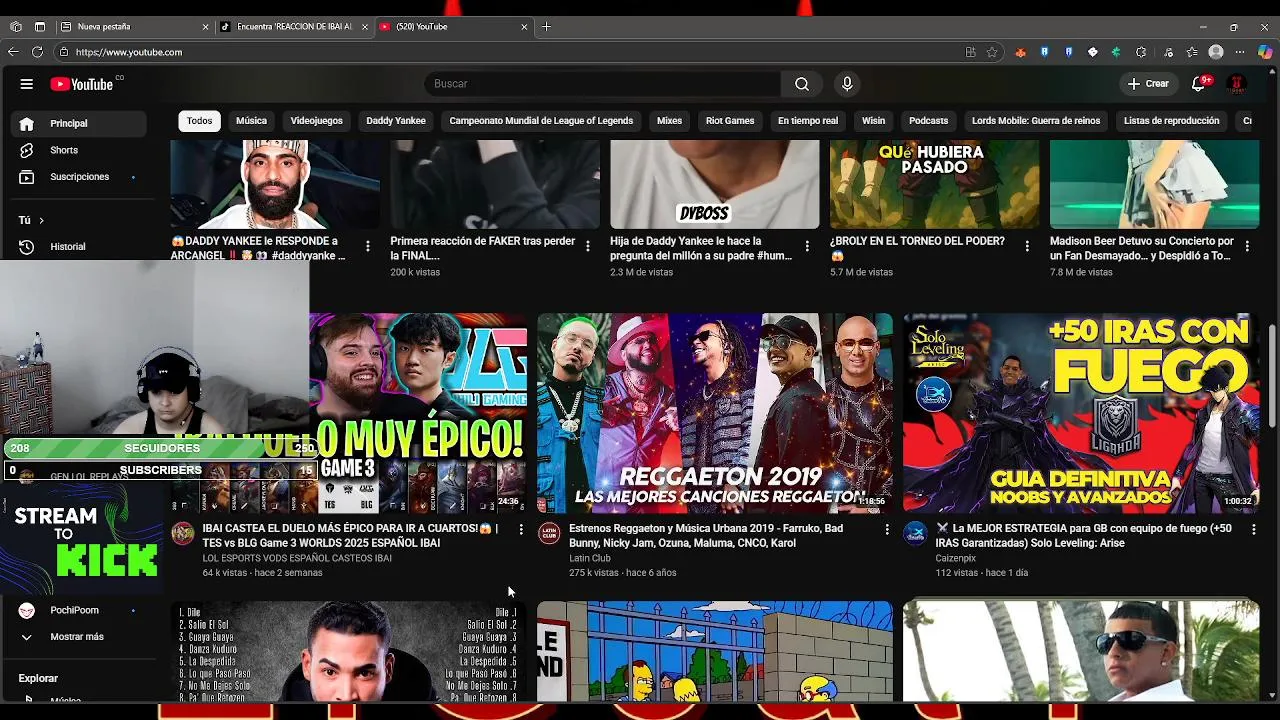This screenshot has height=720, width=1280.
Task: Open the browser three-dots settings menu
Action: (x=1241, y=52)
